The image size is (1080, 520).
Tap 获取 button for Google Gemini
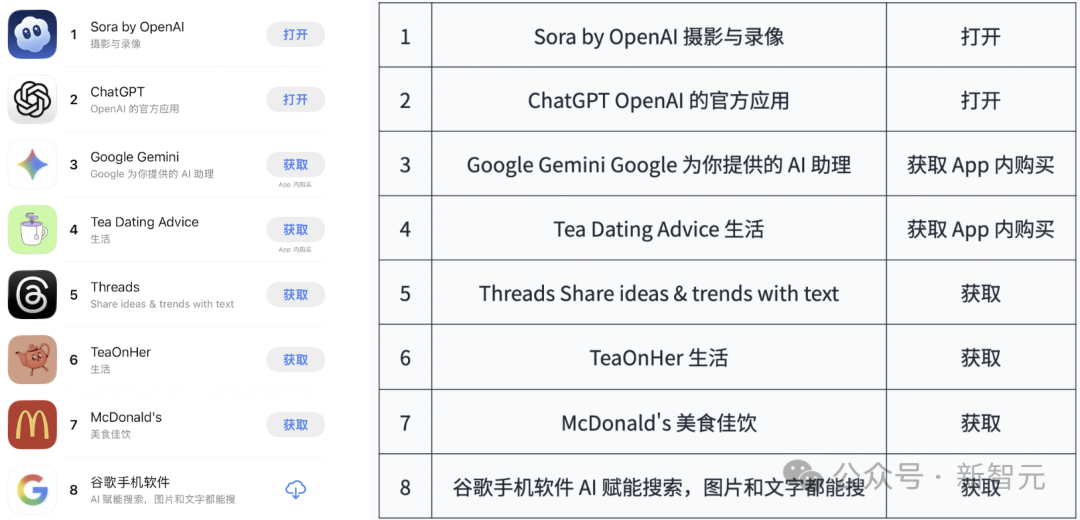coord(295,165)
